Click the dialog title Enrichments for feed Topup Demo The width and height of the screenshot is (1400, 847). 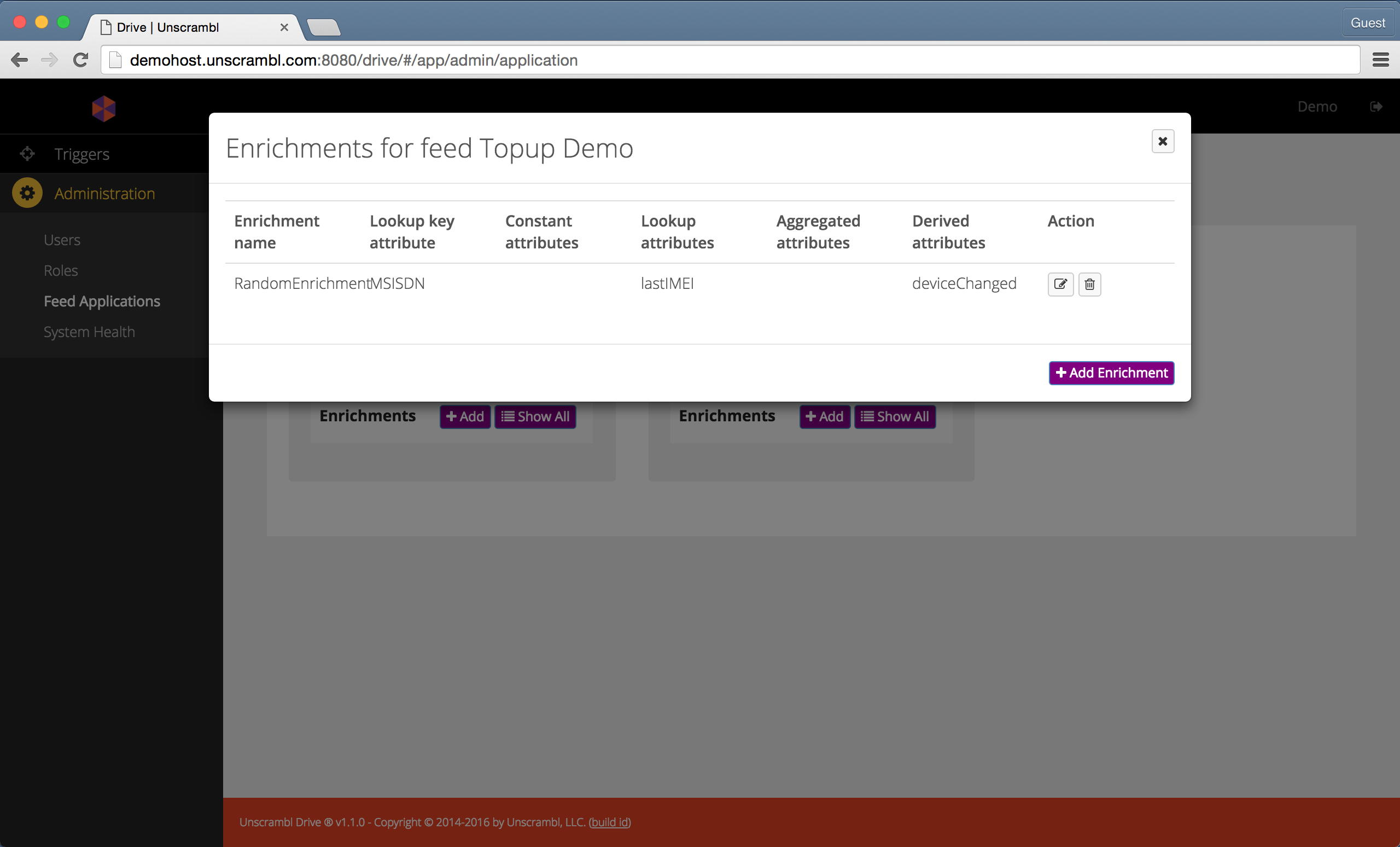(429, 149)
